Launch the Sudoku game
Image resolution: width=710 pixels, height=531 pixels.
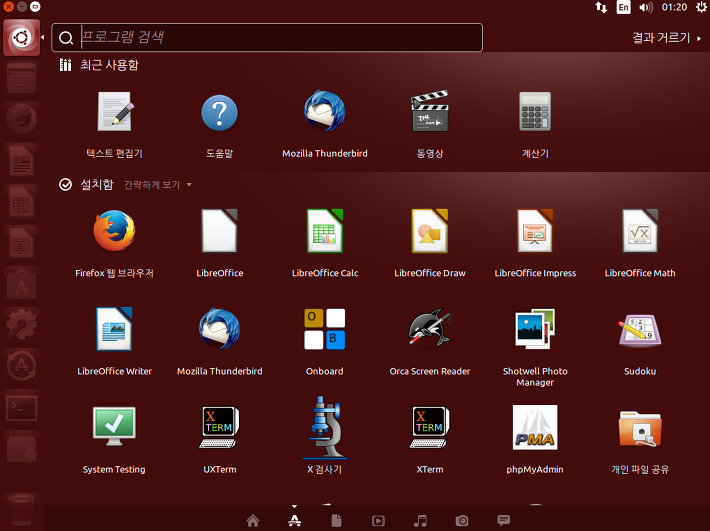coord(640,330)
